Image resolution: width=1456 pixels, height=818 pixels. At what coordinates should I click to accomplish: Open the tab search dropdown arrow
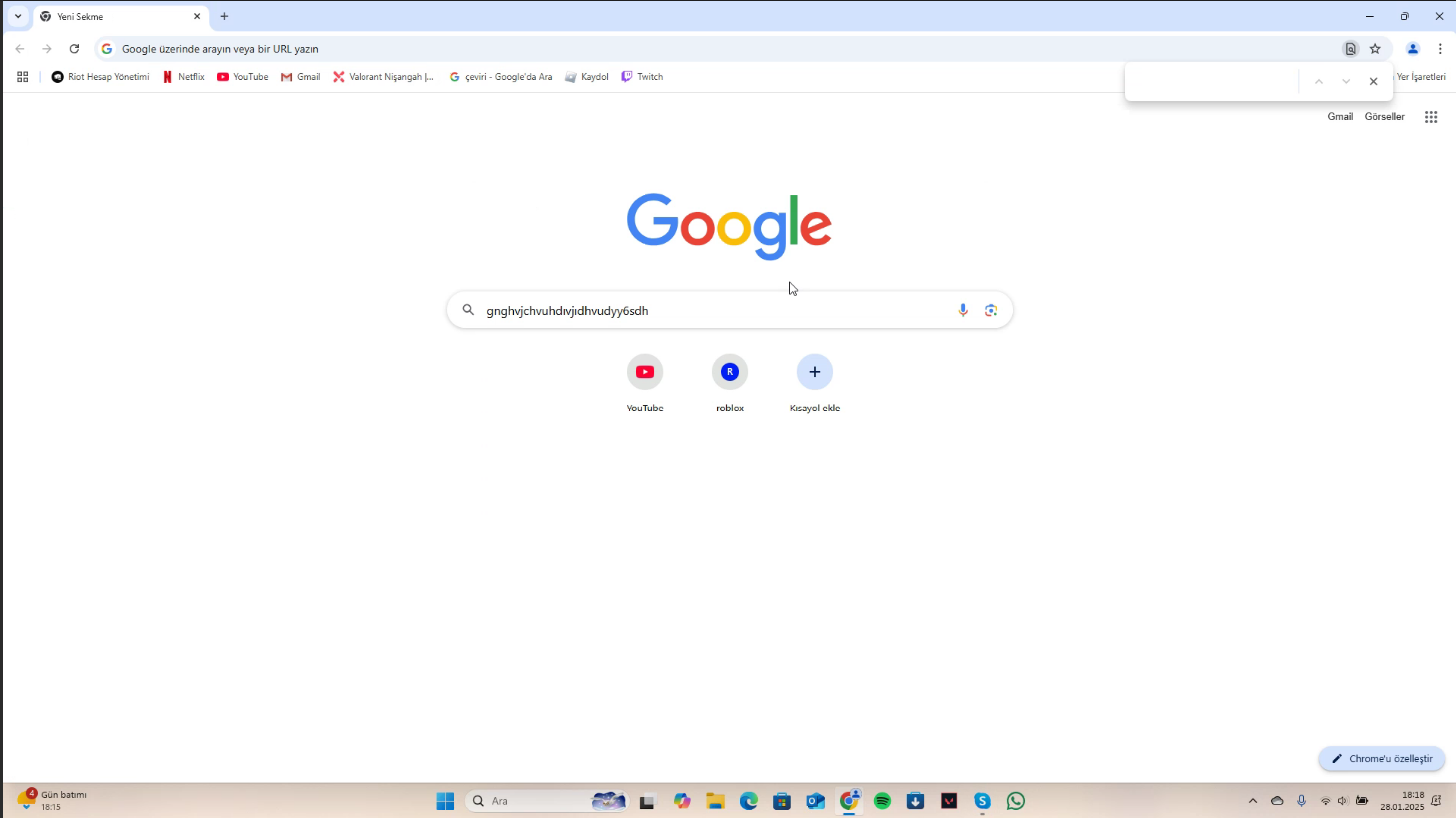[x=18, y=17]
